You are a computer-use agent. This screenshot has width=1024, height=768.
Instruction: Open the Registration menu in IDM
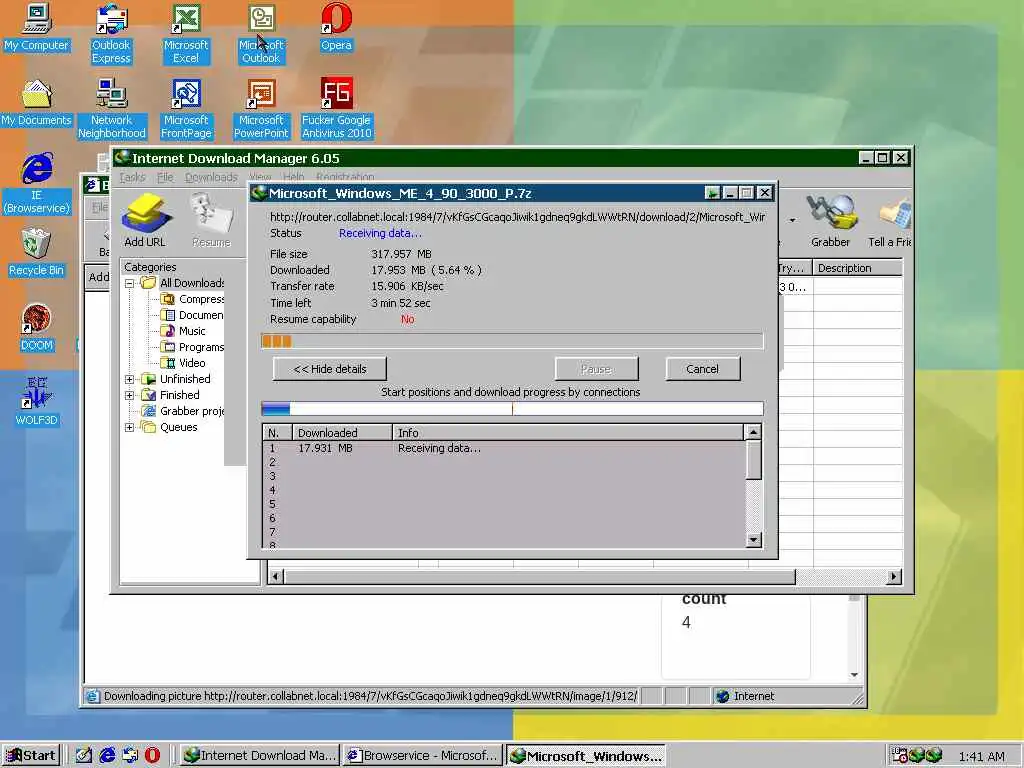(345, 177)
